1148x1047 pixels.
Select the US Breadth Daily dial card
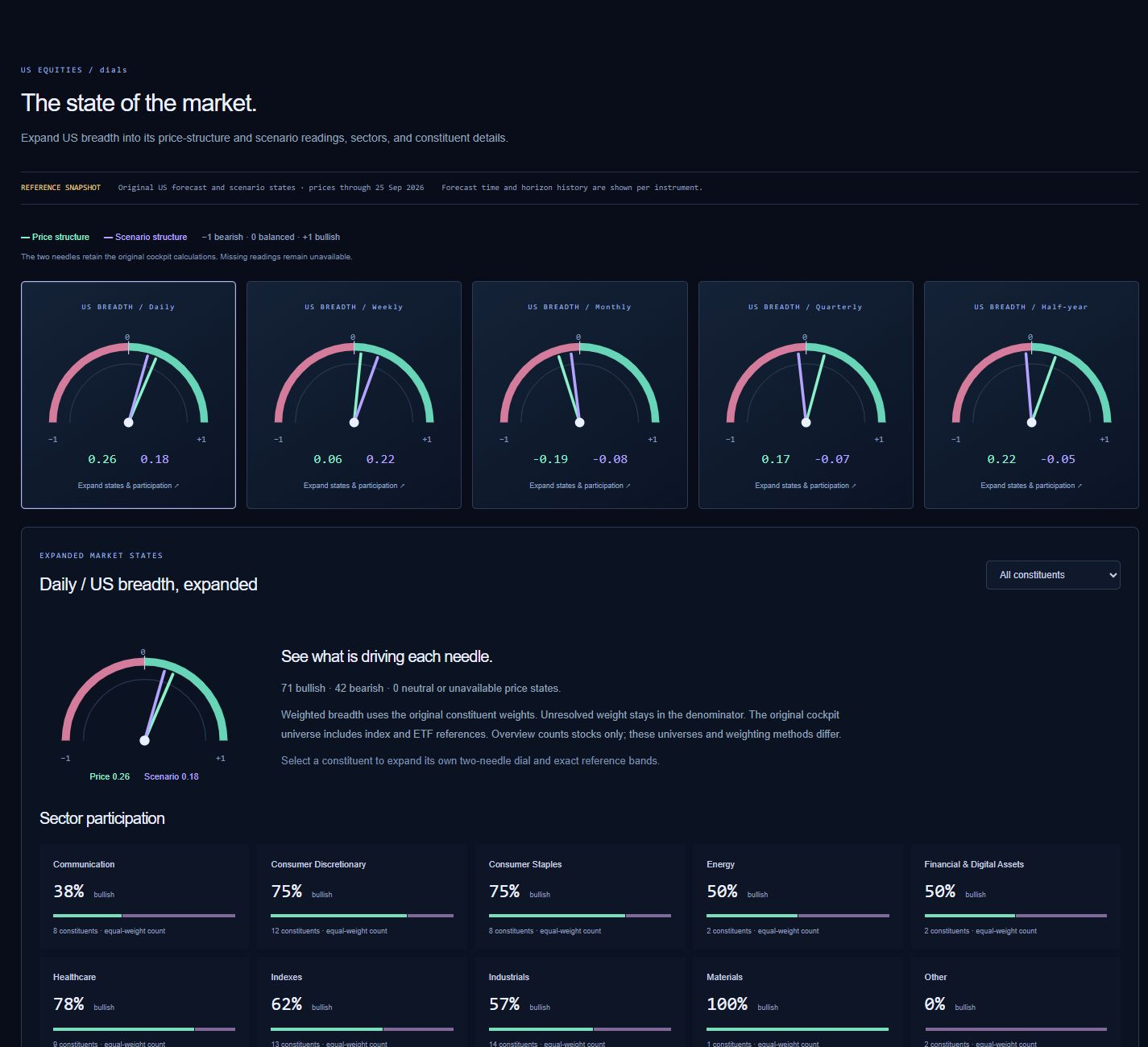(128, 395)
